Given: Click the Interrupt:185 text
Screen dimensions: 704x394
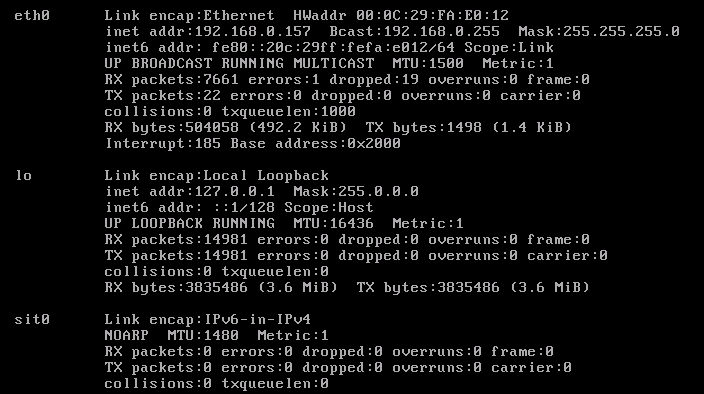Looking at the screenshot, I should pyautogui.click(x=163, y=144).
